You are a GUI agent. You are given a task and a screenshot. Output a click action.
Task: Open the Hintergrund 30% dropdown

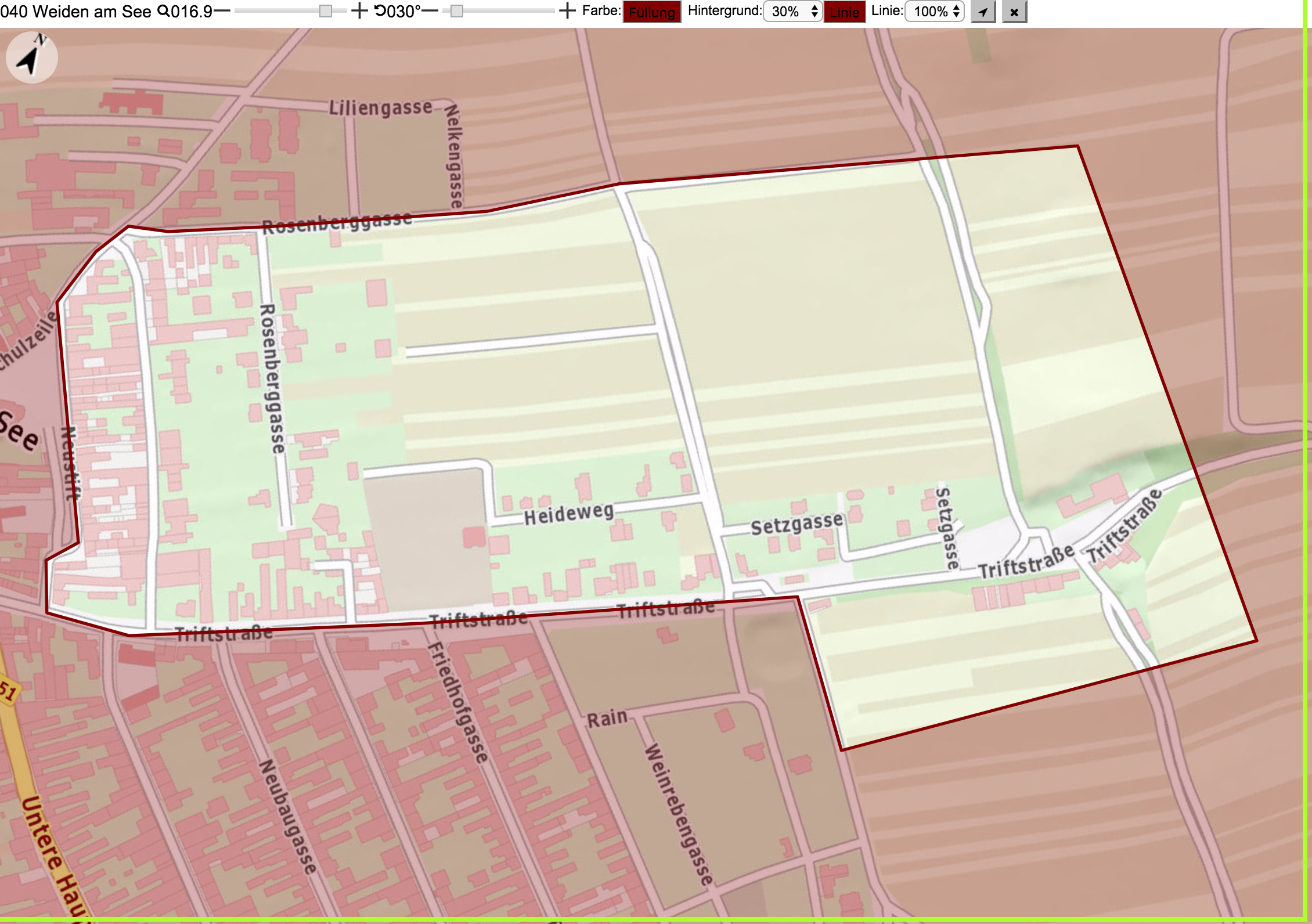793,12
